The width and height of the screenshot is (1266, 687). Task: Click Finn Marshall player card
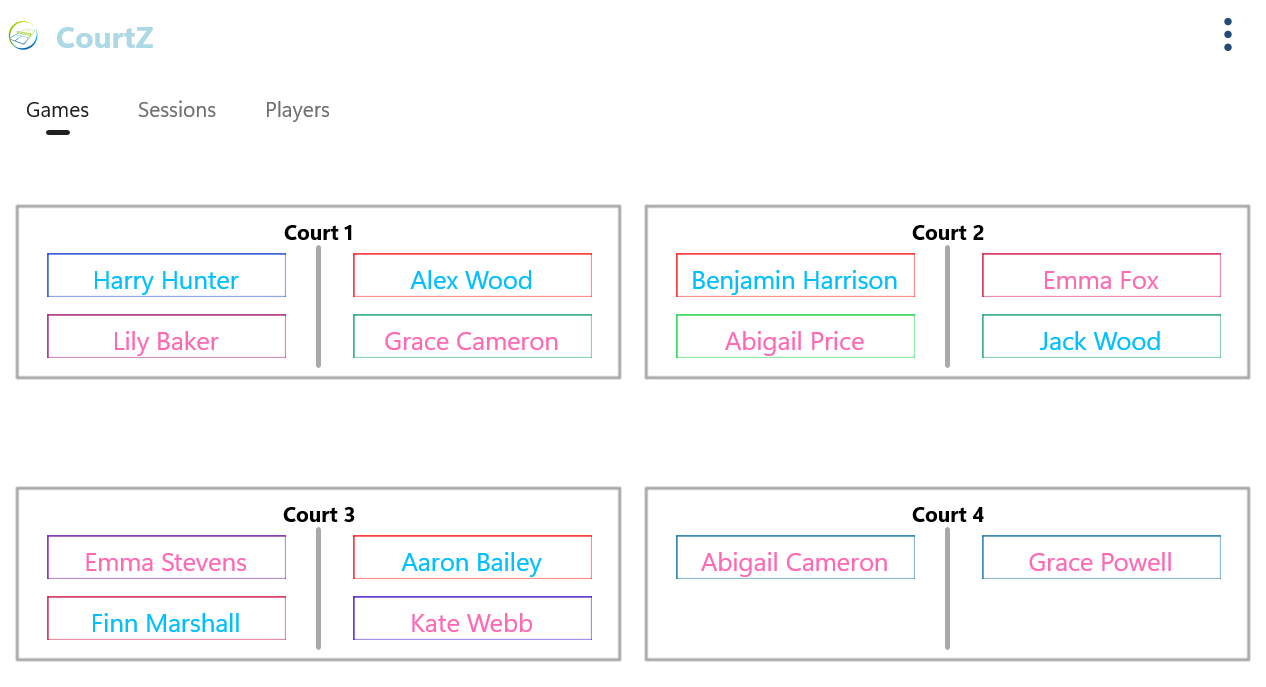pyautogui.click(x=166, y=619)
